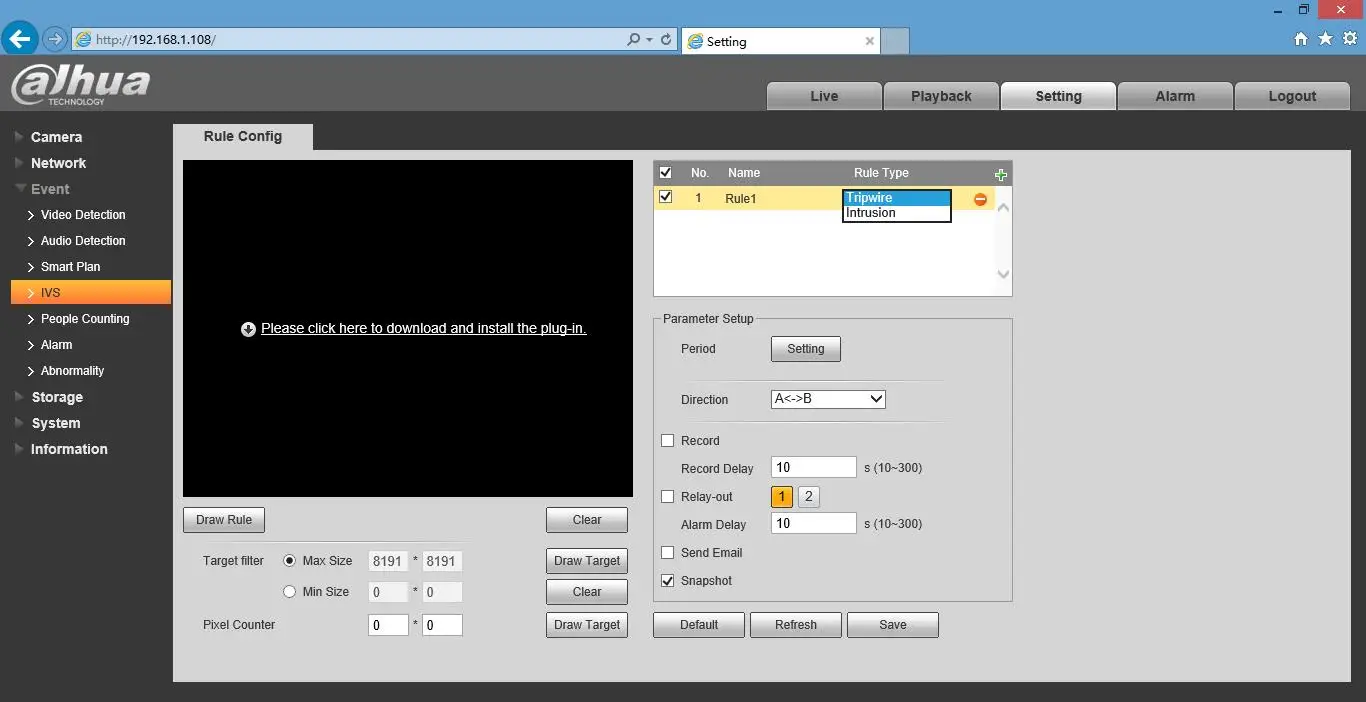Delete Rule1 with the orange minus icon

pos(980,199)
